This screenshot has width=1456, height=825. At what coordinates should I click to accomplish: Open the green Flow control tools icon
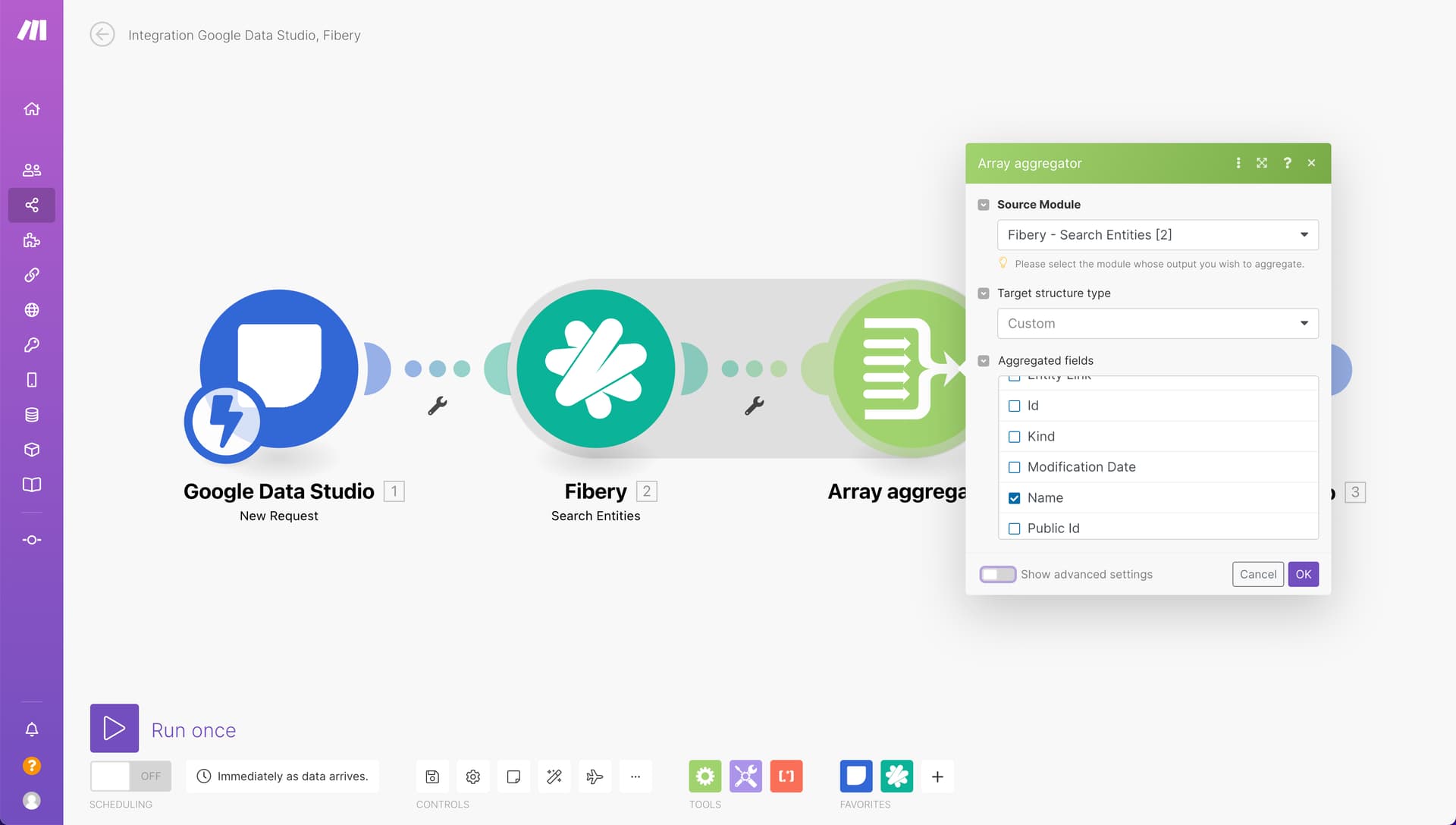[x=705, y=776]
